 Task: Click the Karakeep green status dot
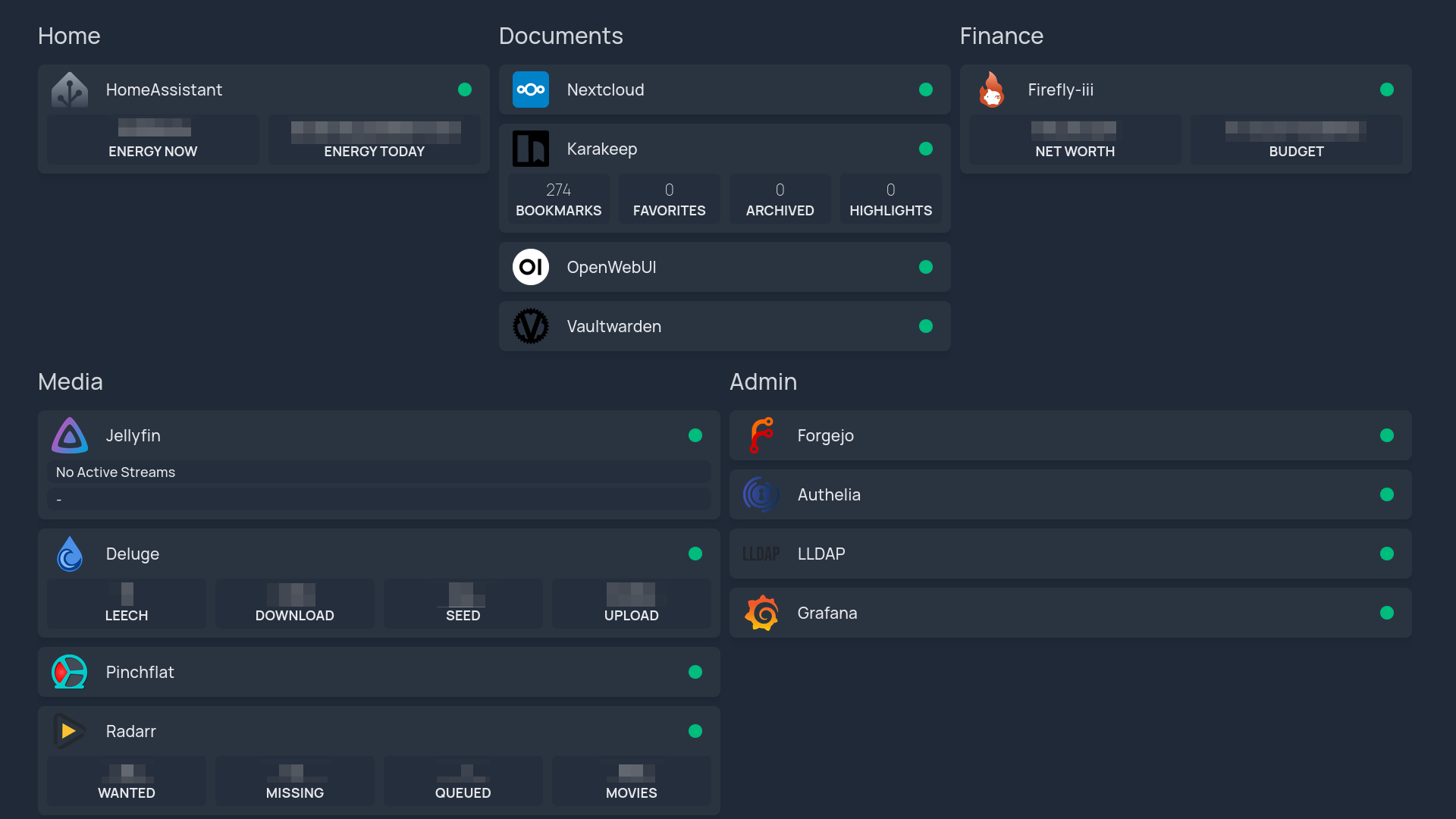(x=926, y=149)
